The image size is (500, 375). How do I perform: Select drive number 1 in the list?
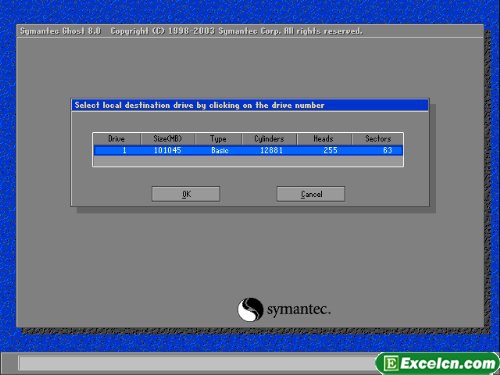(x=124, y=150)
